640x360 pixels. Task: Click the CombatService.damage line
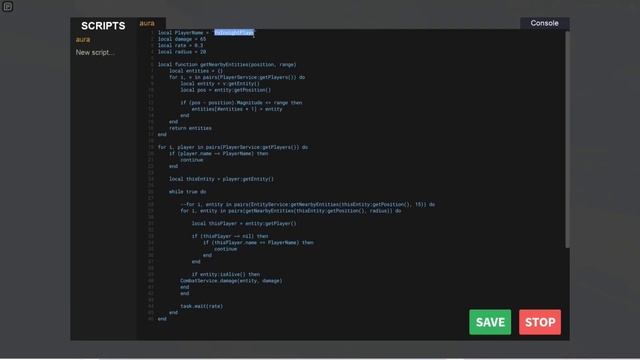(231, 281)
